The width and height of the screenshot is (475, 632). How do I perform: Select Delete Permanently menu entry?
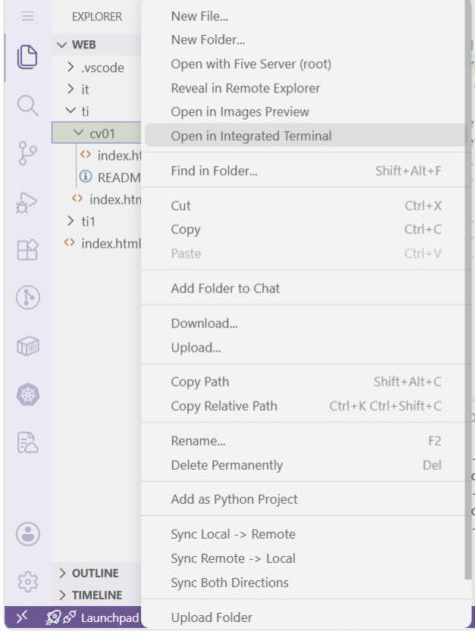(304, 465)
